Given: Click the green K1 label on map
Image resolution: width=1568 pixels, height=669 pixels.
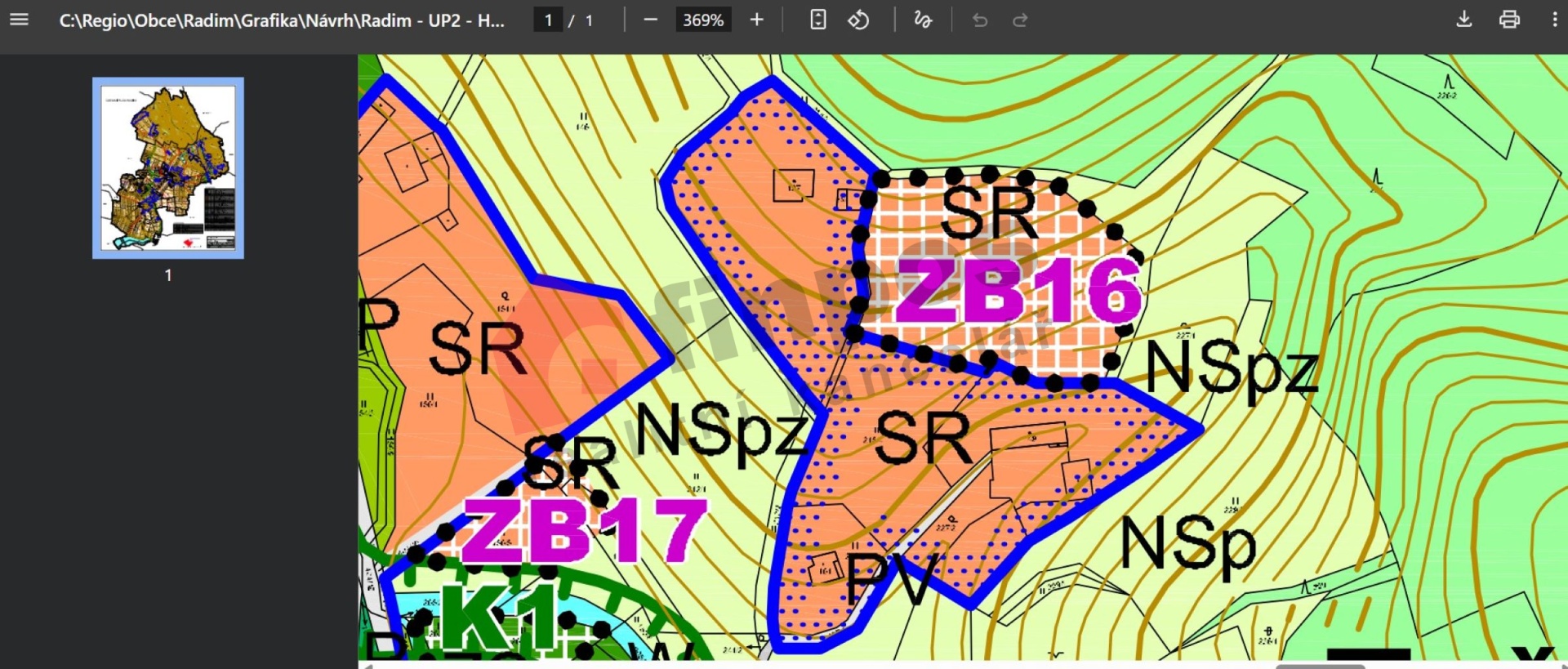Looking at the screenshot, I should coord(498,618).
